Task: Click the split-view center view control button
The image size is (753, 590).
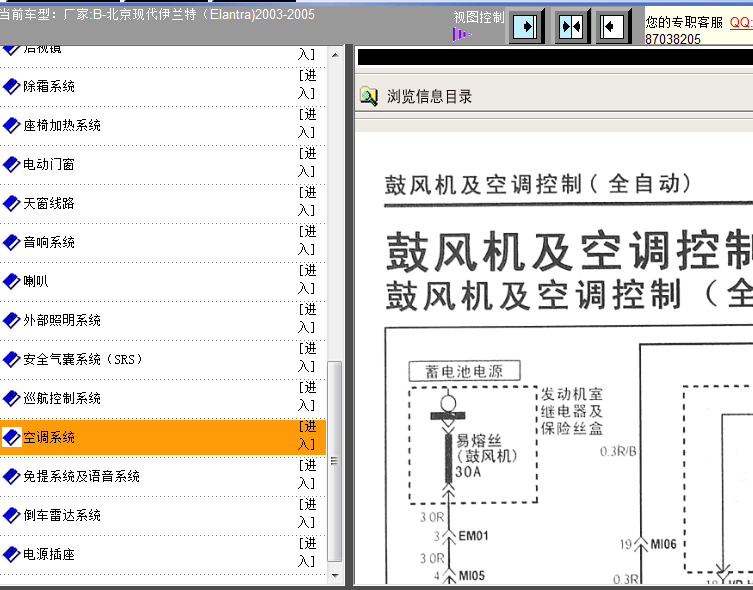Action: click(571, 25)
